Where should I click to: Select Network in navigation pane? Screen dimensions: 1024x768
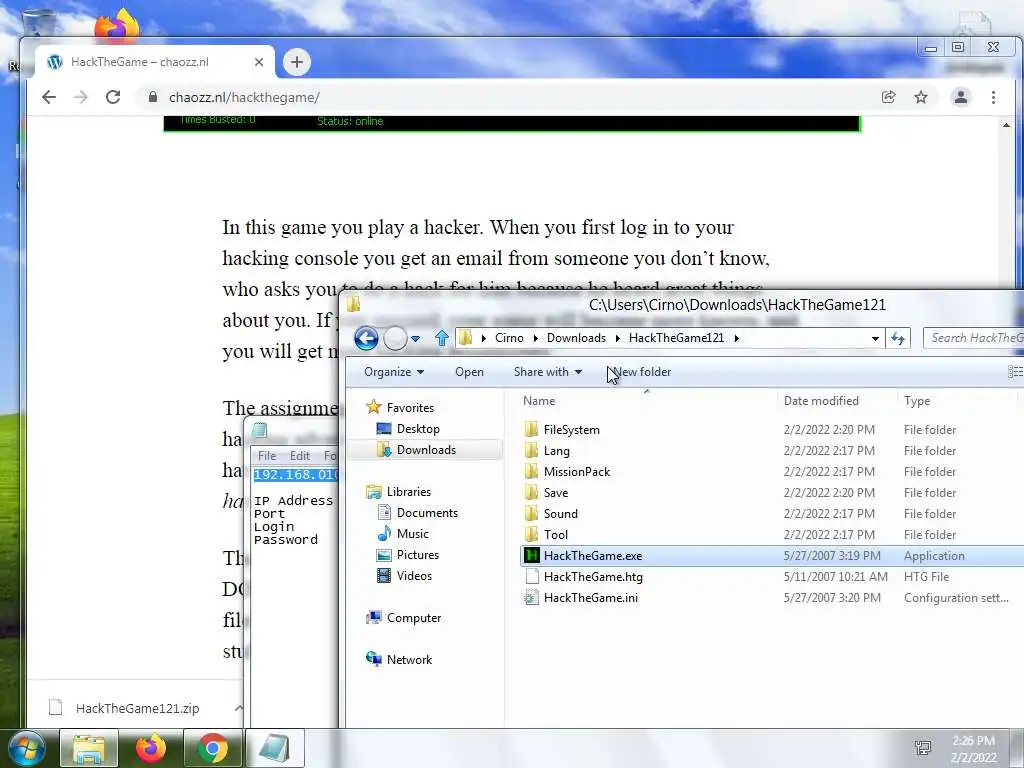(x=409, y=660)
